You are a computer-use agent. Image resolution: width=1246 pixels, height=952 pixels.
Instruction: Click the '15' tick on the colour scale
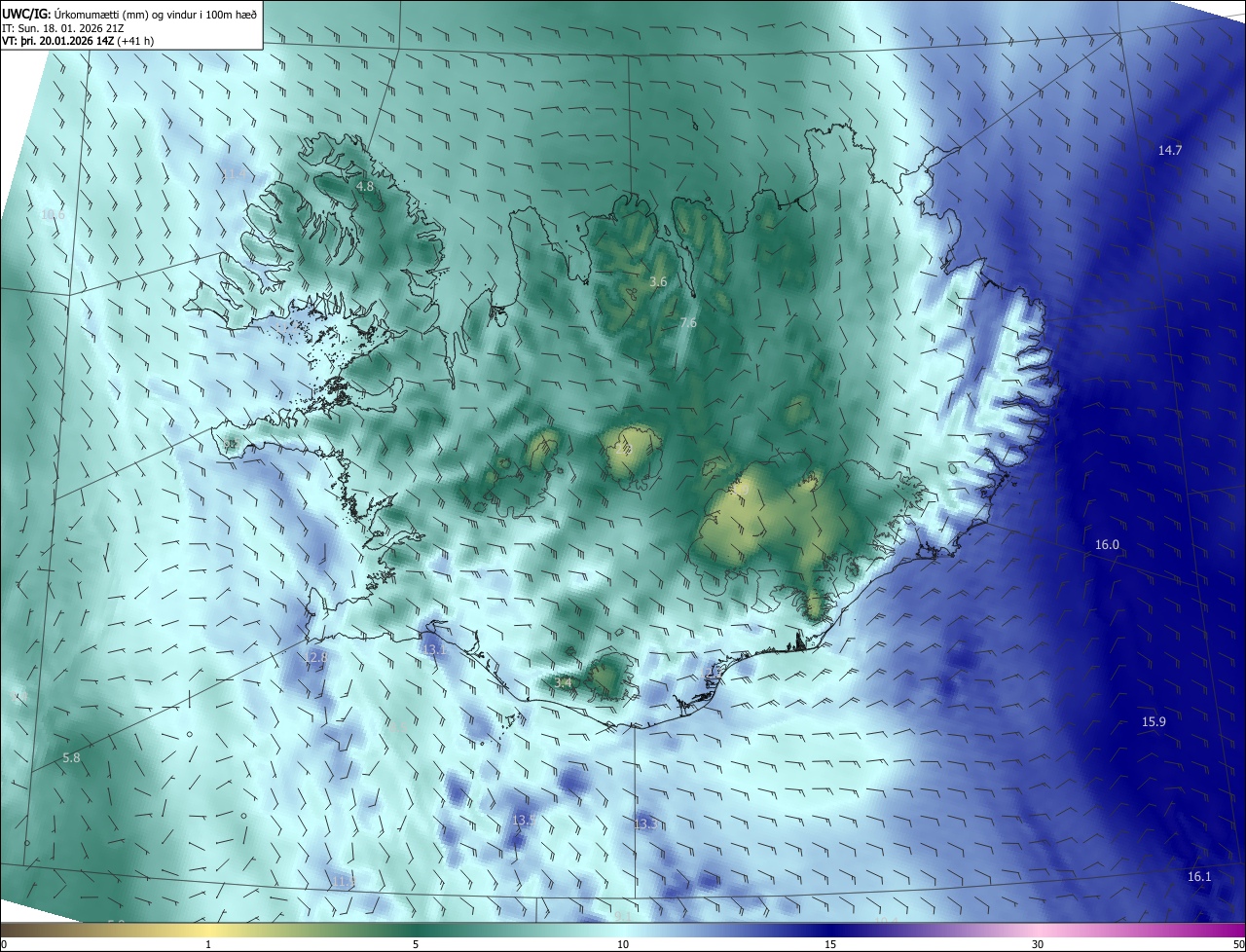click(x=830, y=944)
